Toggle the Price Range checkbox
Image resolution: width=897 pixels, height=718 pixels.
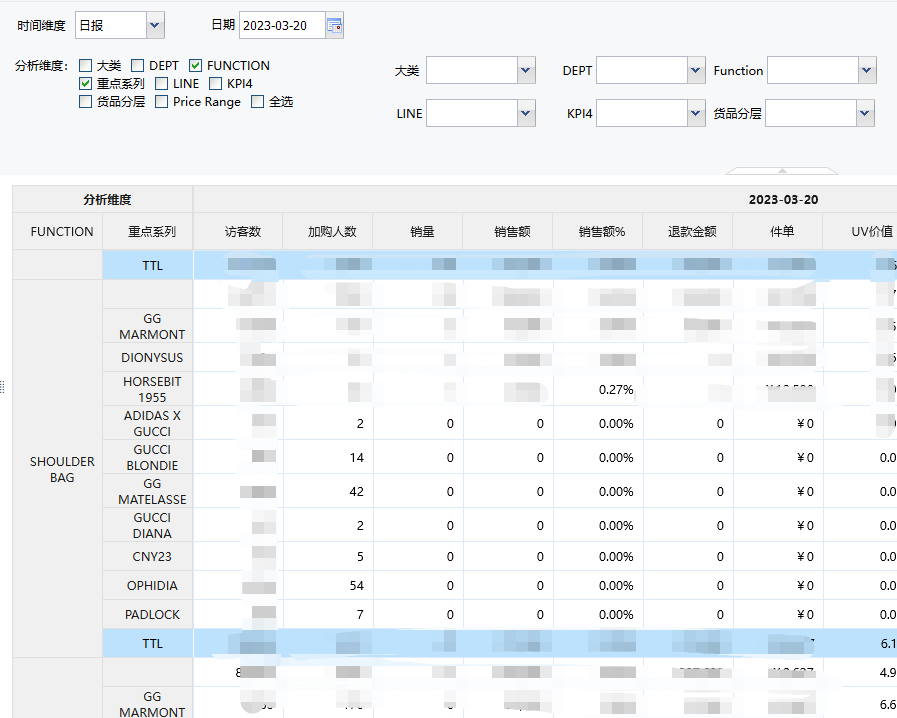point(161,102)
